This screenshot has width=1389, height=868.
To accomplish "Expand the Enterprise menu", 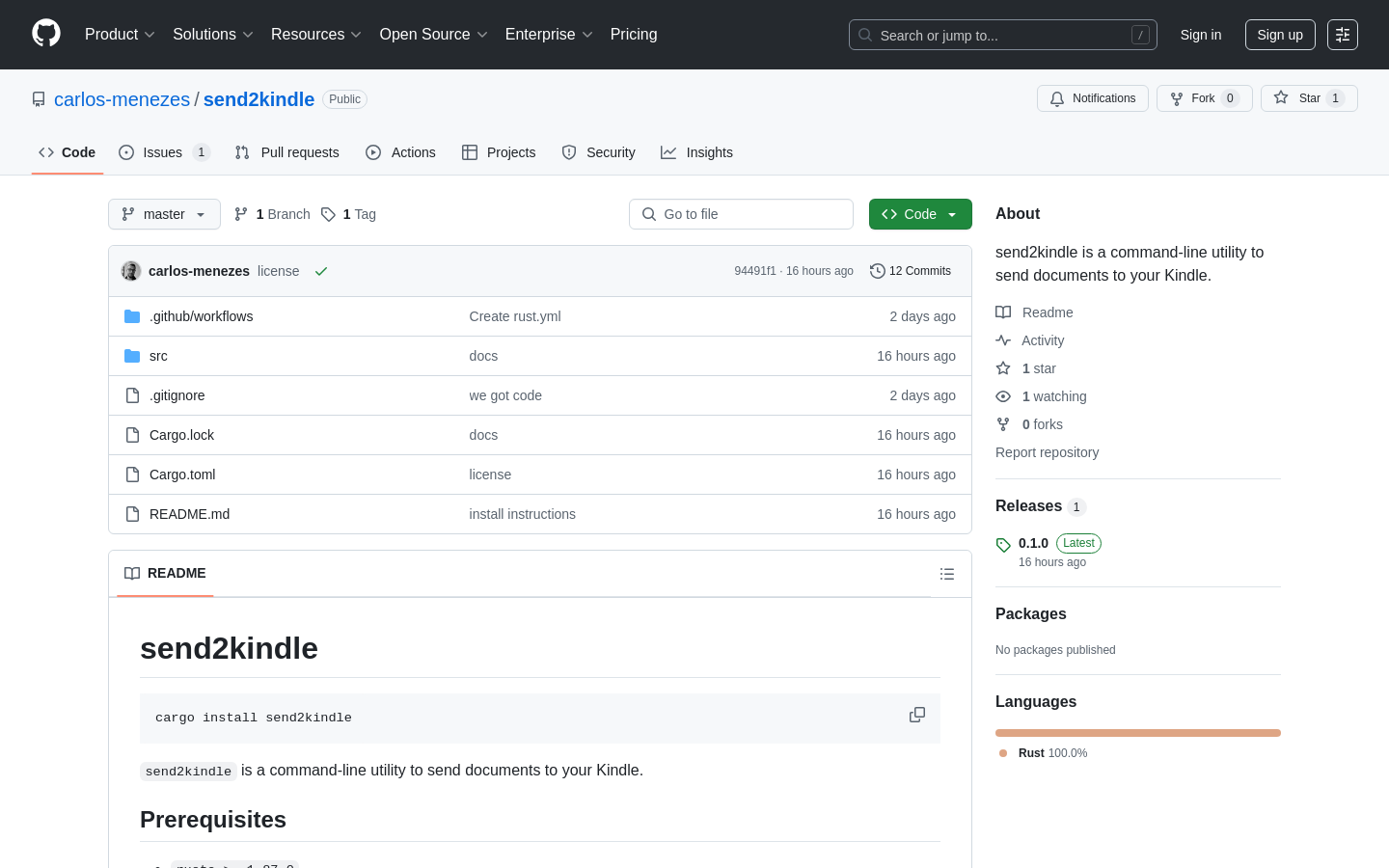I will (x=548, y=35).
